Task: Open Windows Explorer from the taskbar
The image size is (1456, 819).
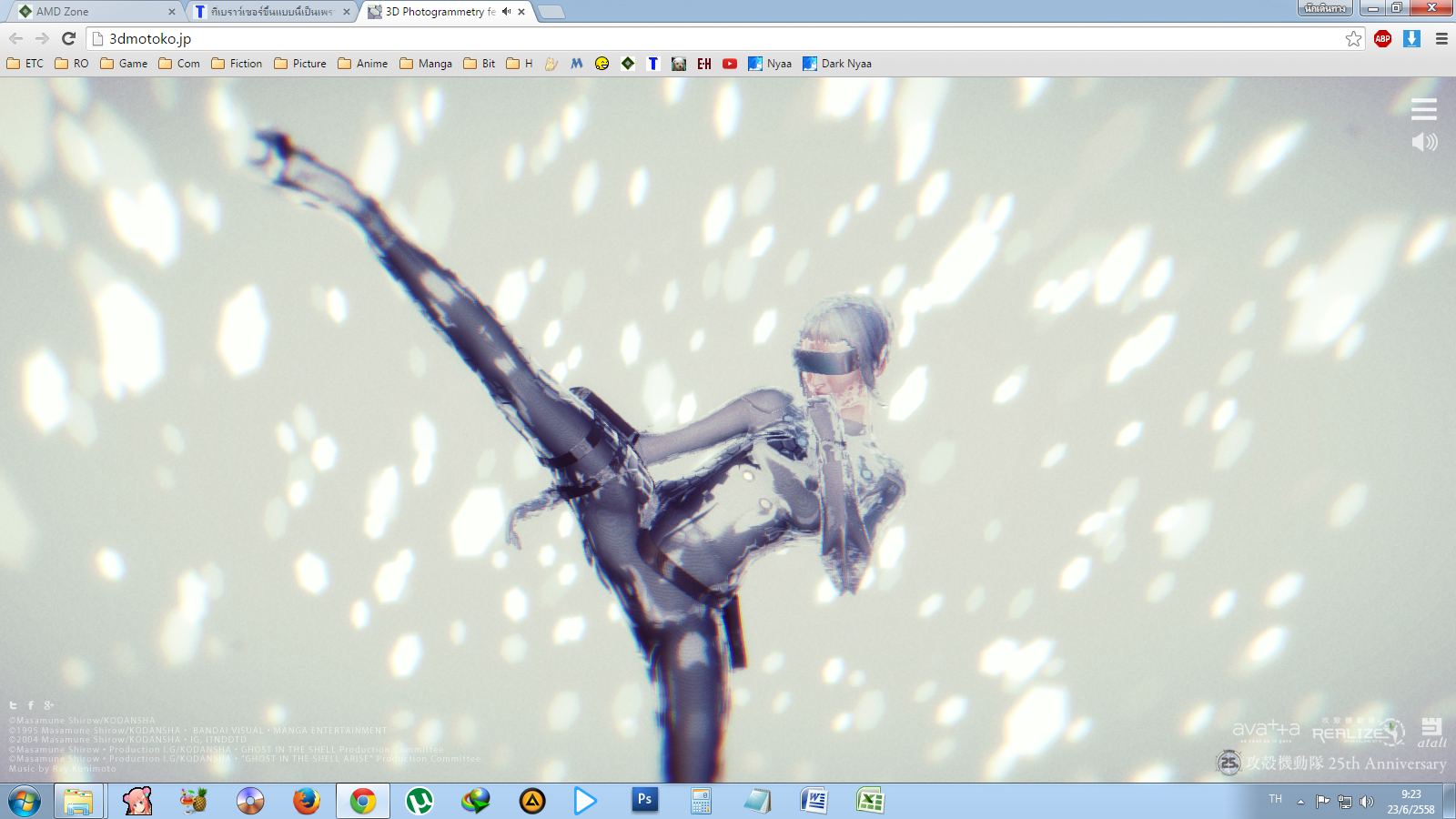Action: 78,802
